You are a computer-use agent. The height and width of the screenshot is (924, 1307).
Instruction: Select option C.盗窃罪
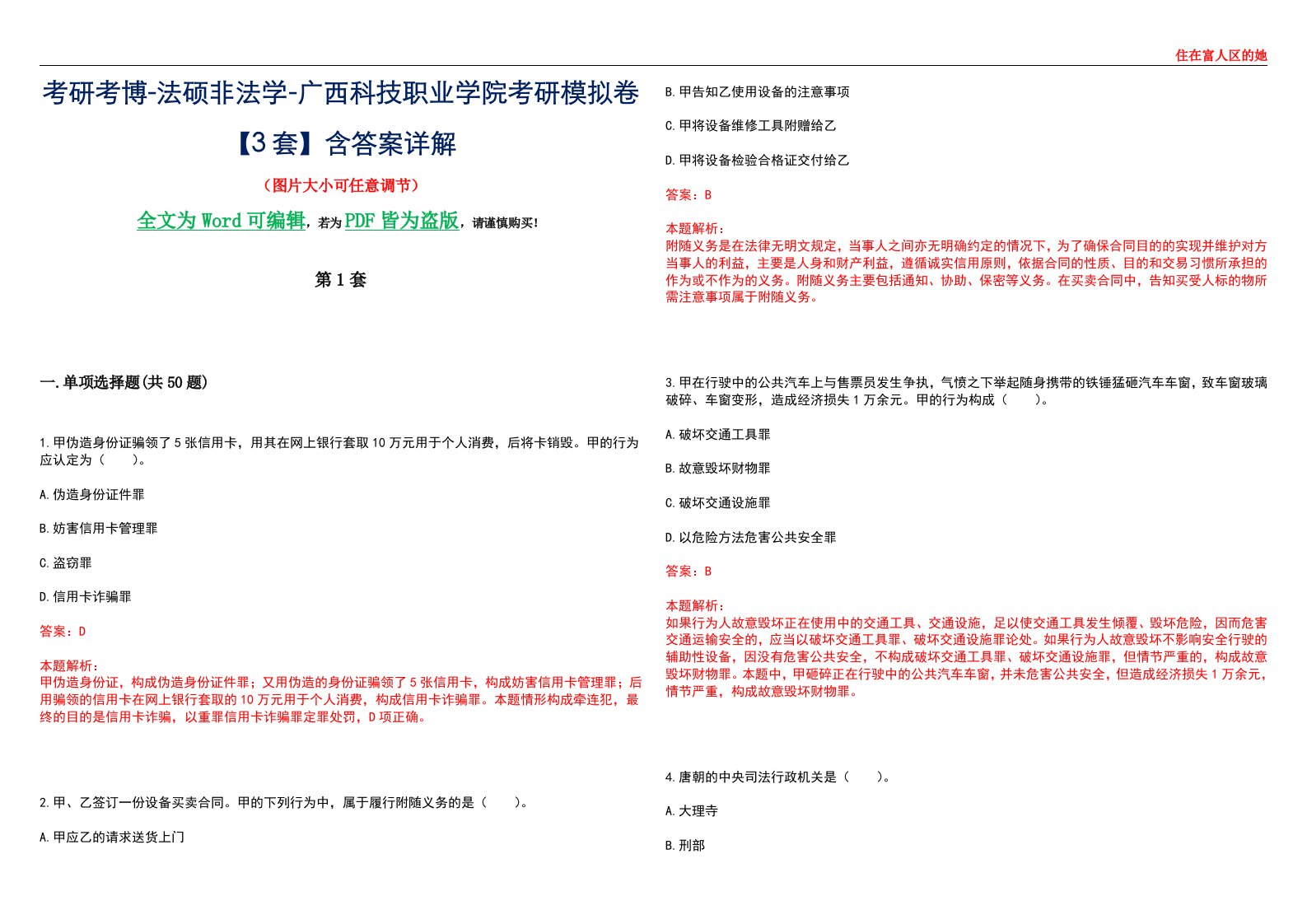tap(65, 562)
